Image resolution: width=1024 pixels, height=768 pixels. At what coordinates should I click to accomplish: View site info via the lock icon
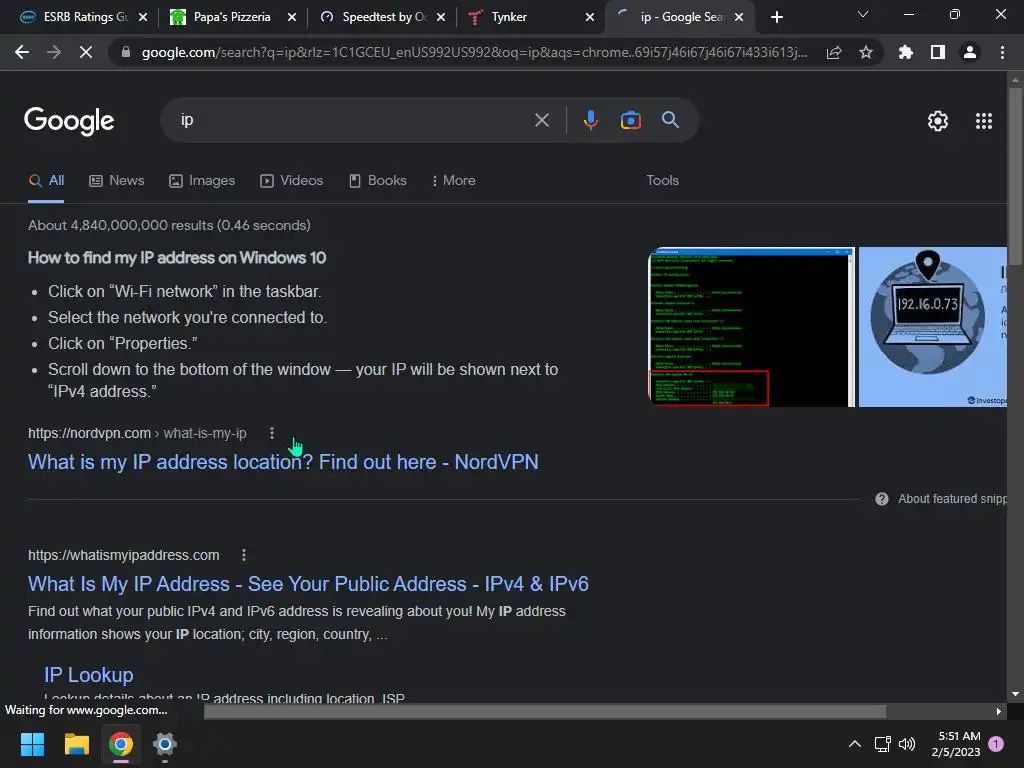pos(125,52)
